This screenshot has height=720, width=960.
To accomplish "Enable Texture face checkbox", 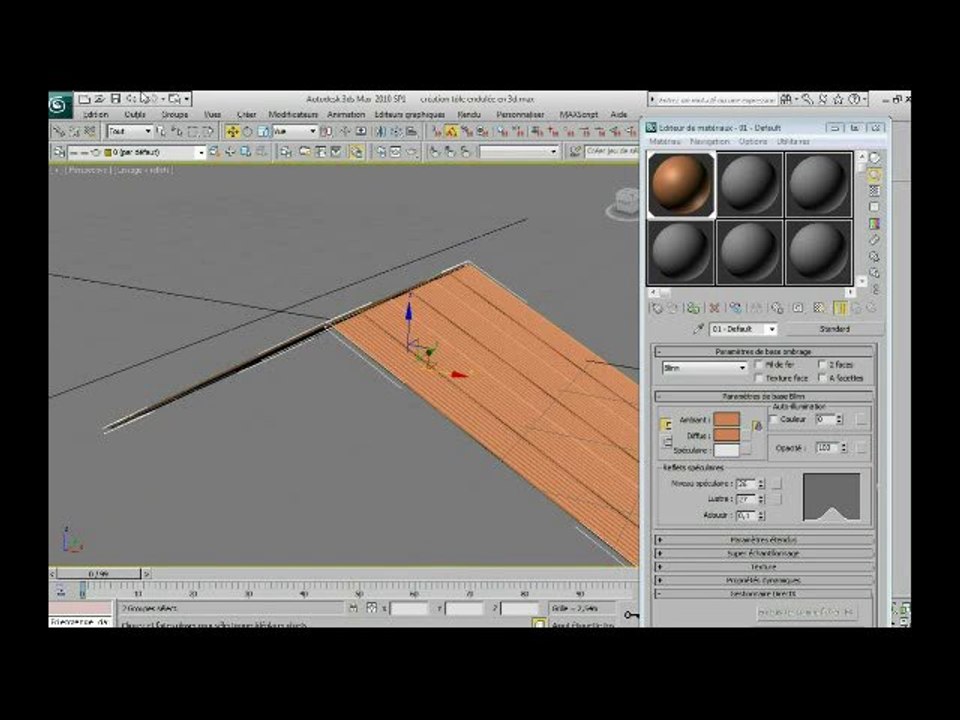I will (x=759, y=378).
